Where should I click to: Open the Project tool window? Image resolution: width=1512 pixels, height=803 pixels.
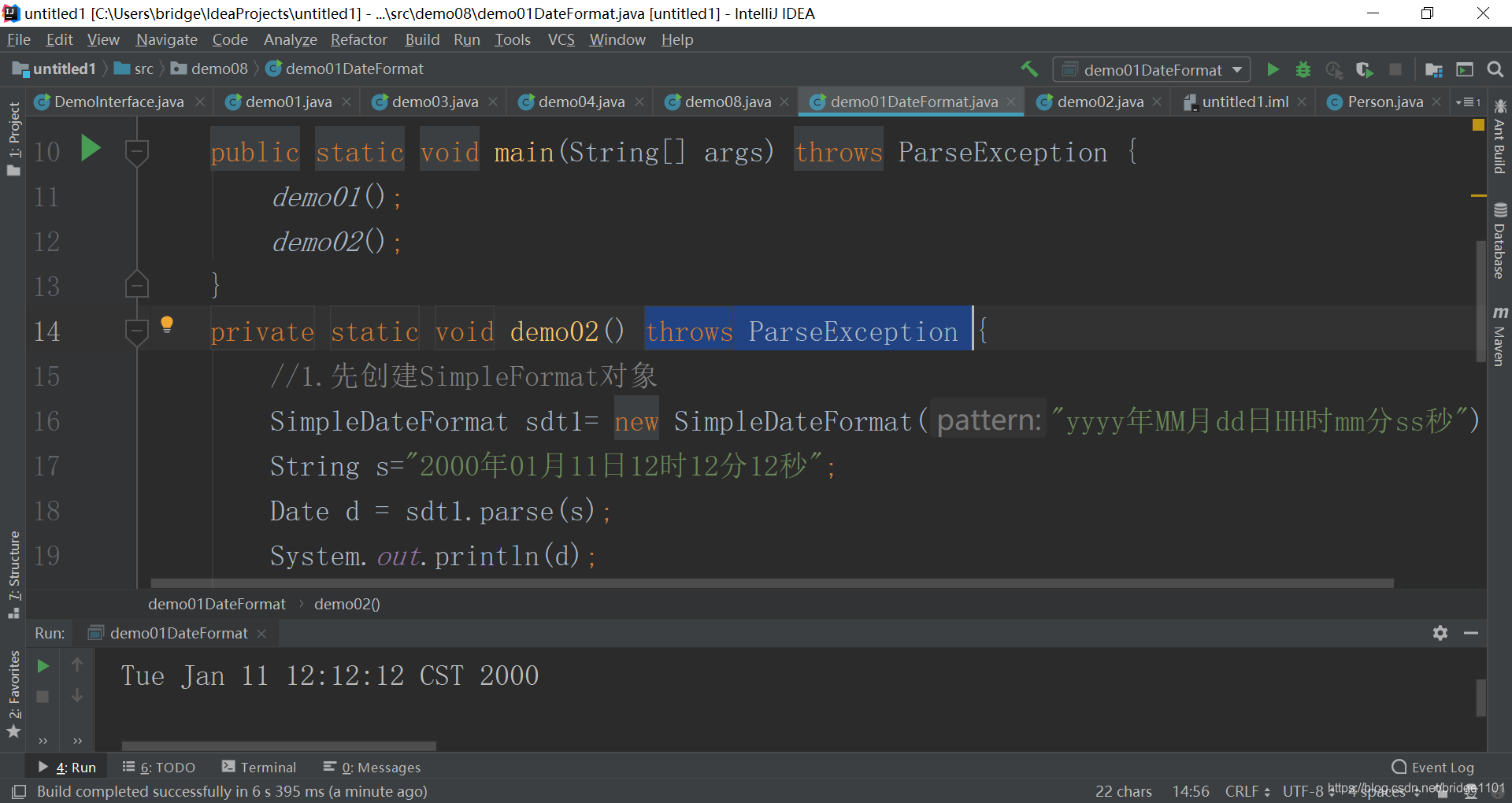pyautogui.click(x=13, y=139)
